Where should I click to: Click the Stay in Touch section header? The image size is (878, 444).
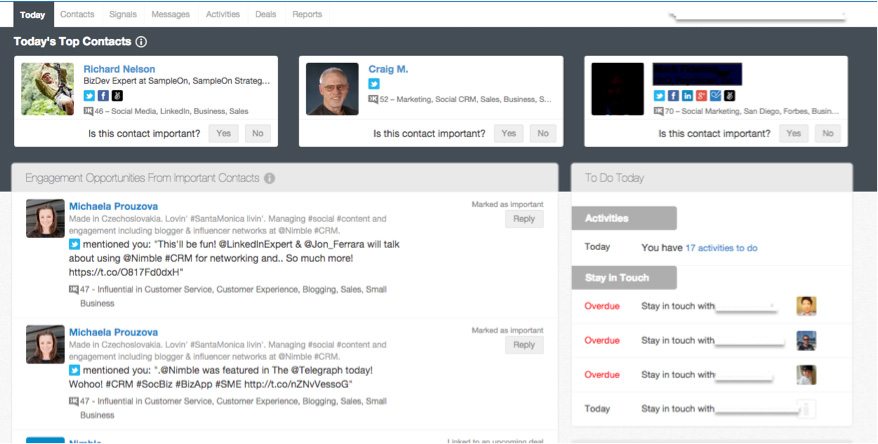(624, 278)
